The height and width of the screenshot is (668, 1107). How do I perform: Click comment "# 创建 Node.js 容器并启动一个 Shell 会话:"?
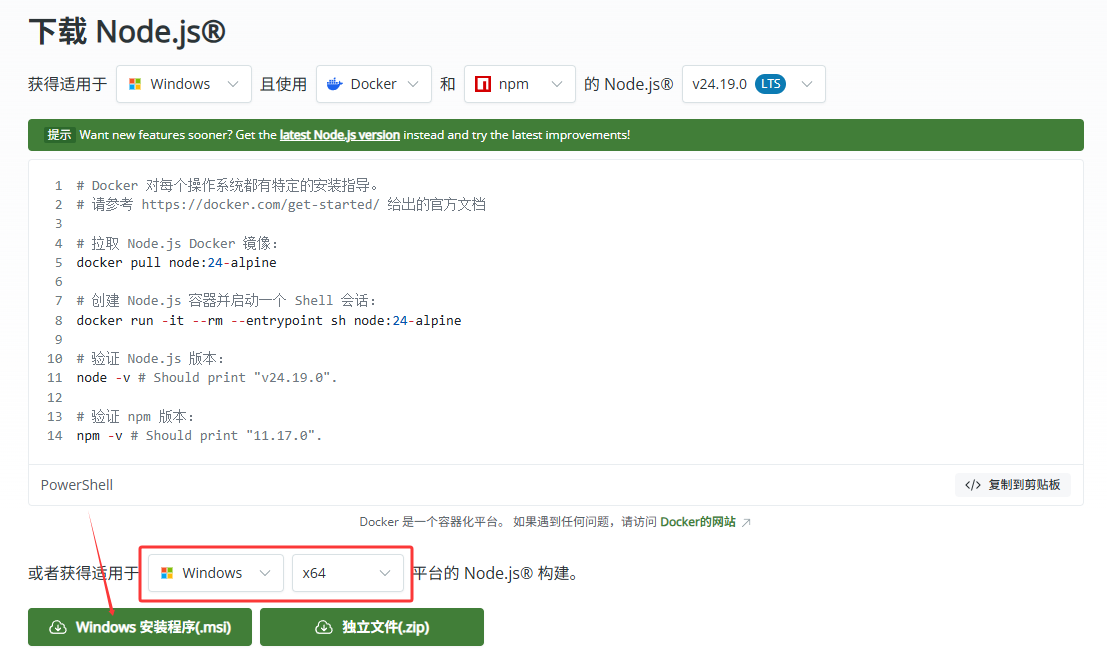[x=227, y=301]
